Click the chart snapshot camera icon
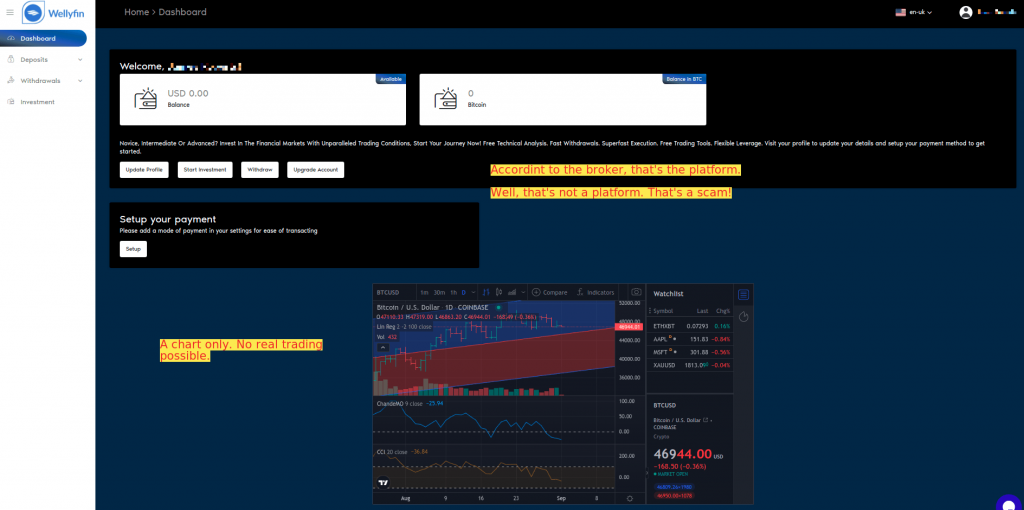 click(636, 293)
